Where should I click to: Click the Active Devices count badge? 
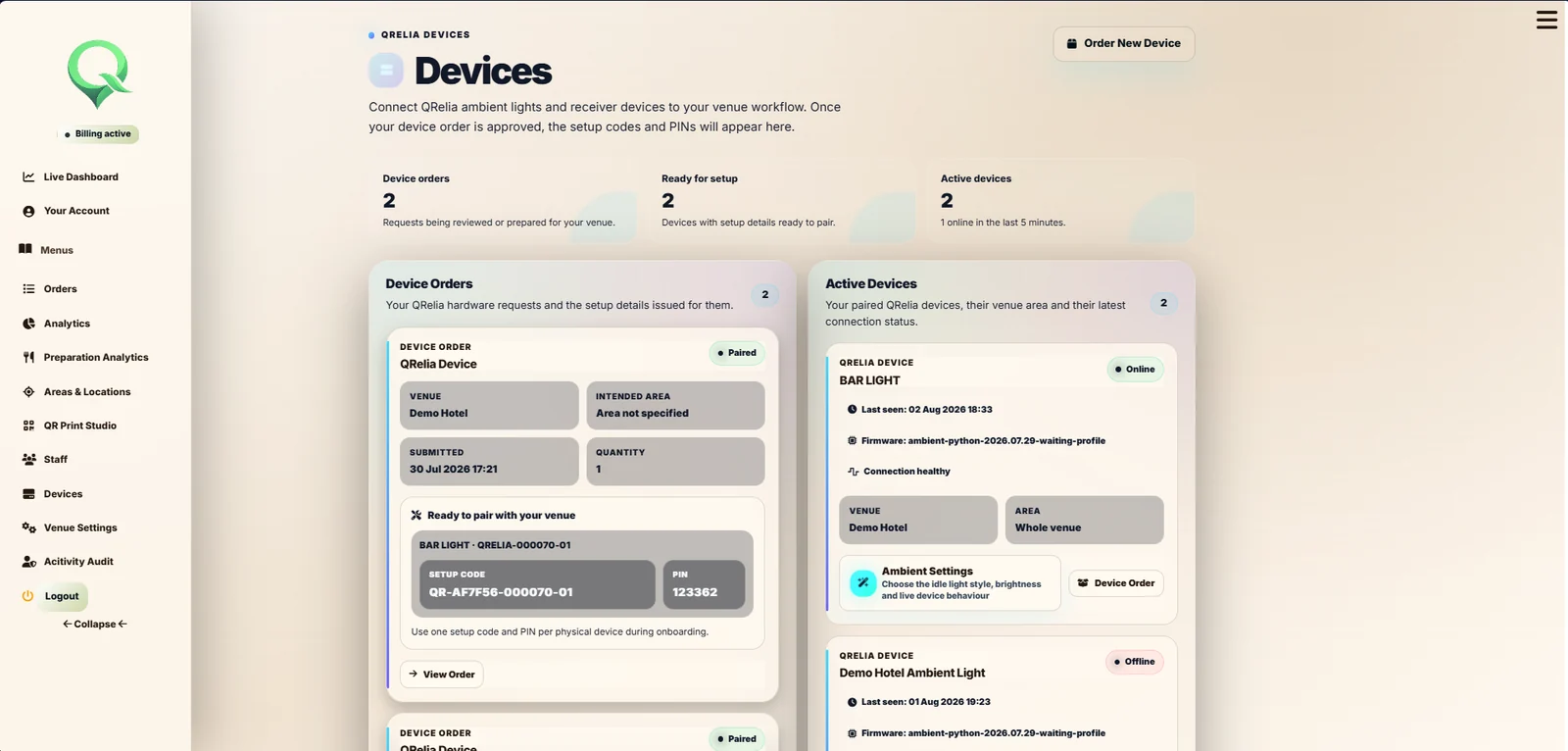click(1163, 303)
